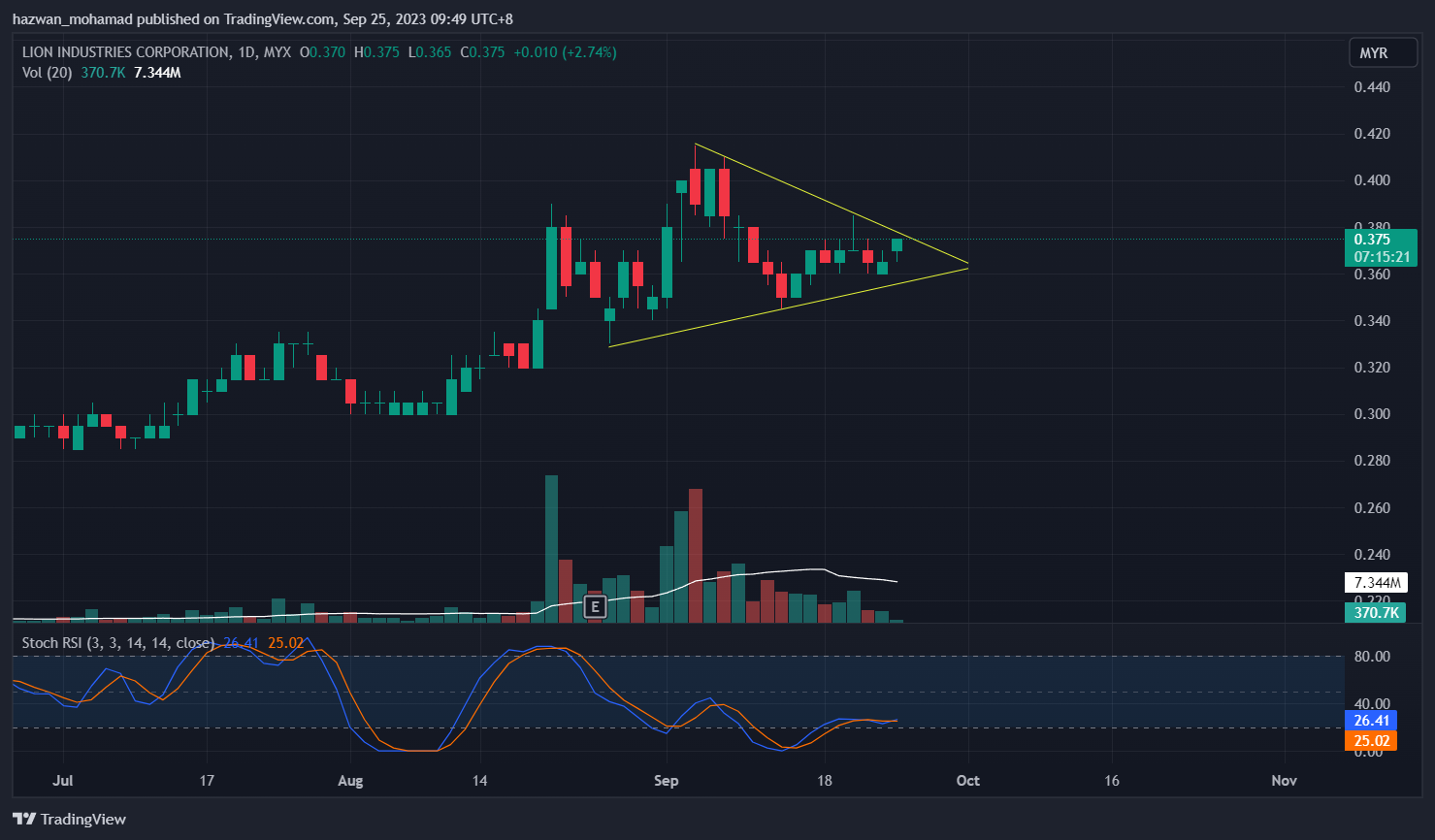Click the Nov label on the time axis
The image size is (1435, 840).
click(x=1285, y=781)
